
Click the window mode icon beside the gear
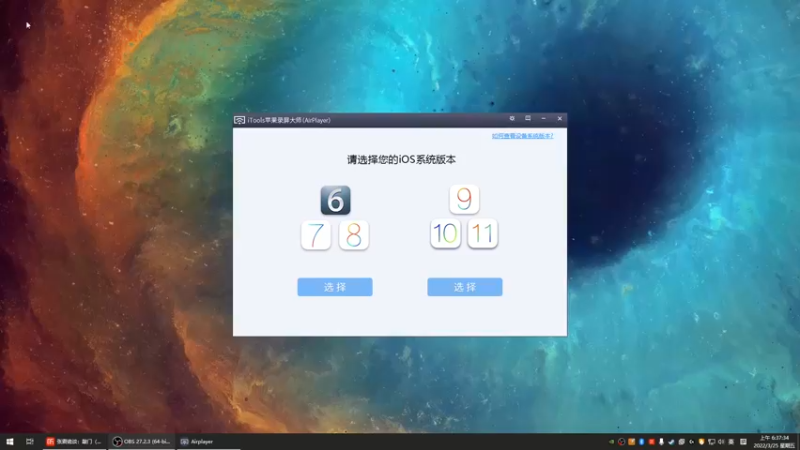[528, 118]
